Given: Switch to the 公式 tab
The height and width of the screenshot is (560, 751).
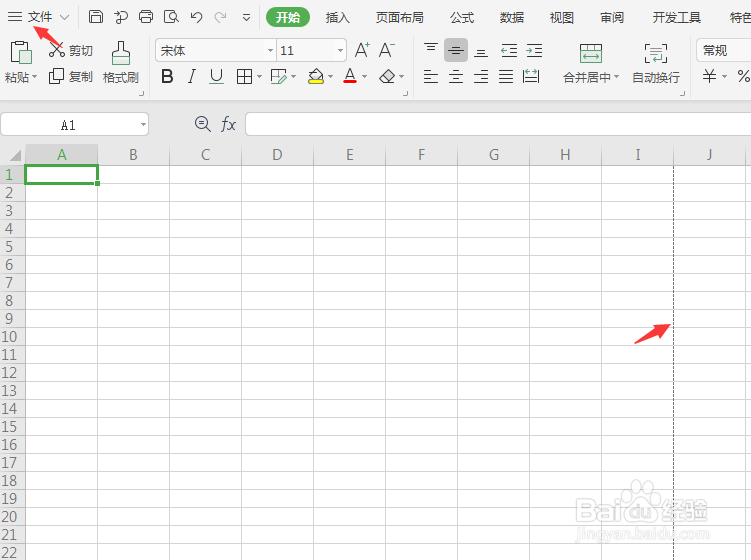Looking at the screenshot, I should point(462,18).
